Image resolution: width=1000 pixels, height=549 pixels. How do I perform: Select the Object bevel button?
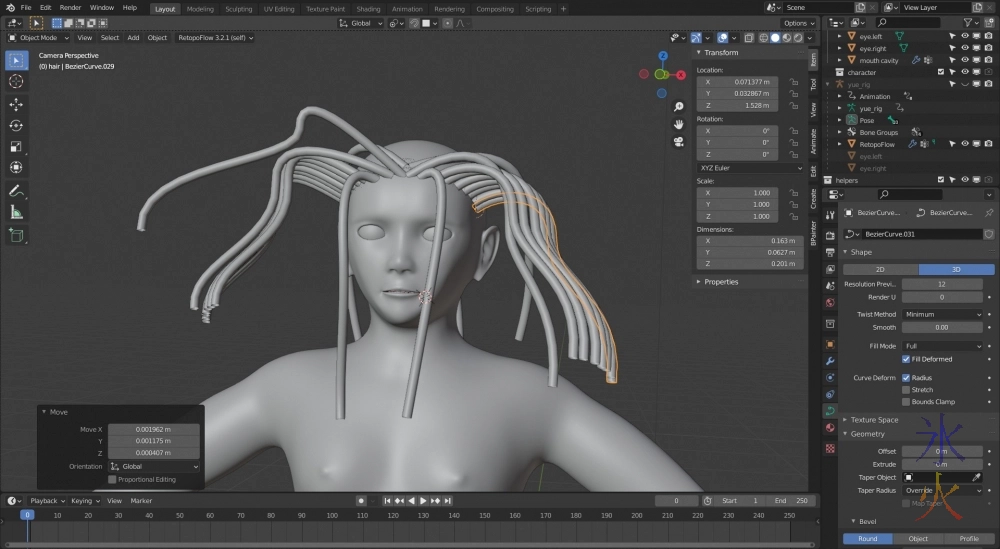point(918,539)
